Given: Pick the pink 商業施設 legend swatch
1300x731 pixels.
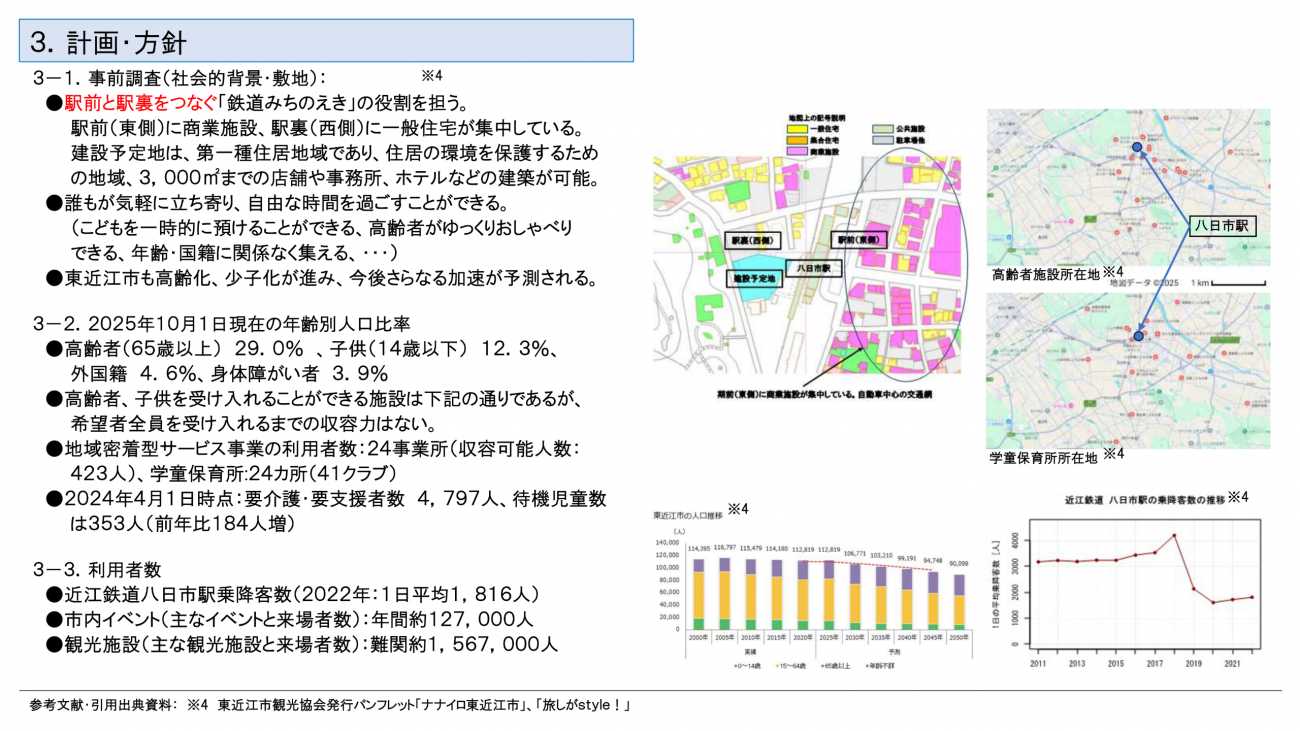Looking at the screenshot, I should coord(799,151).
